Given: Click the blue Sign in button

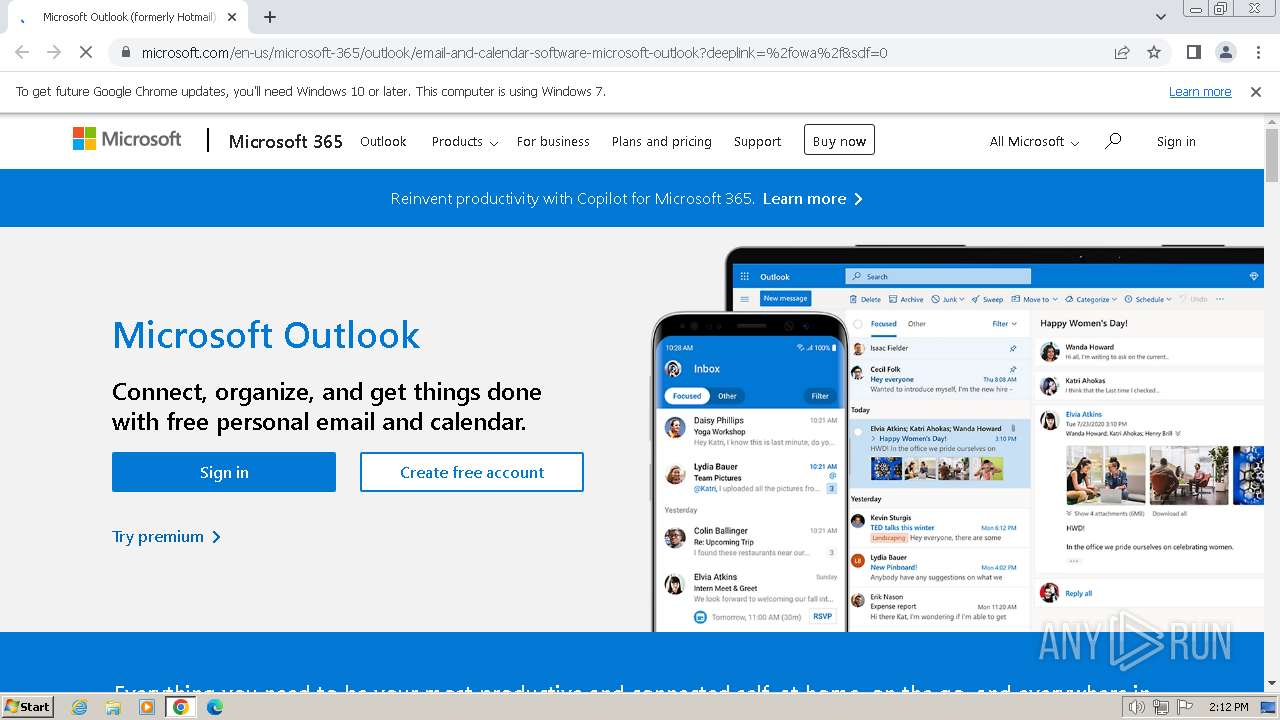Looking at the screenshot, I should coord(224,472).
